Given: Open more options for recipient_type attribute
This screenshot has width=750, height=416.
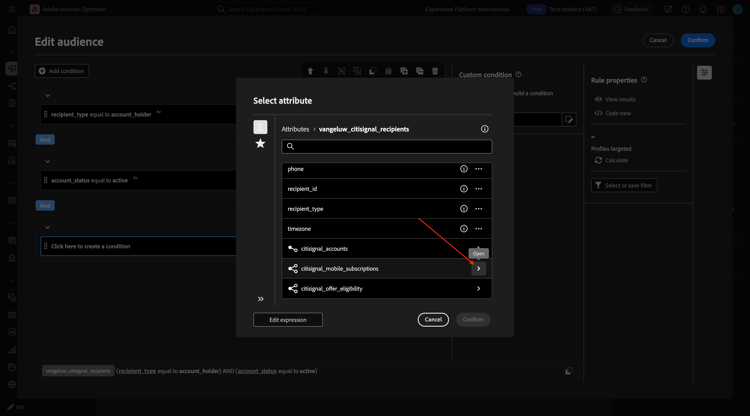Looking at the screenshot, I should coord(478,209).
